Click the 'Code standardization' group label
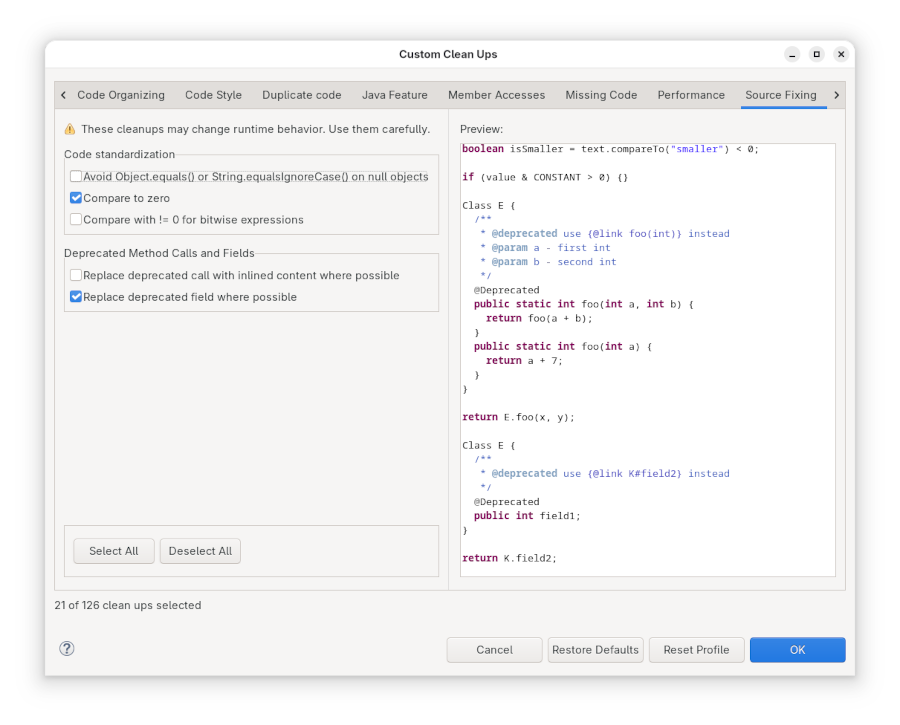The height and width of the screenshot is (725, 900). click(x=119, y=154)
